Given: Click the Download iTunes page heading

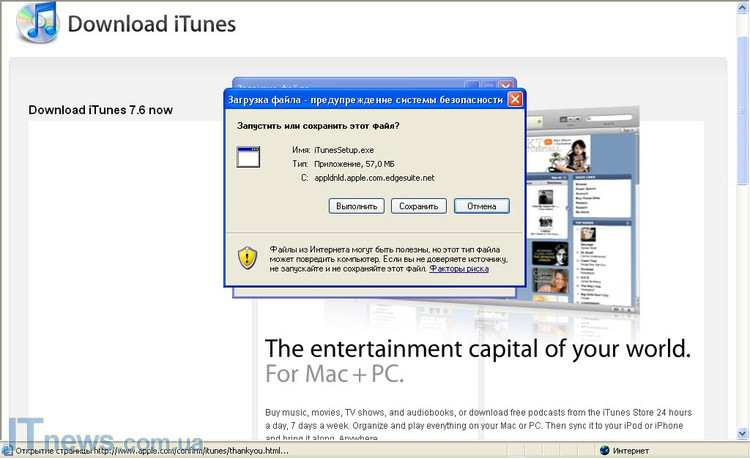Looking at the screenshot, I should click(x=152, y=24).
